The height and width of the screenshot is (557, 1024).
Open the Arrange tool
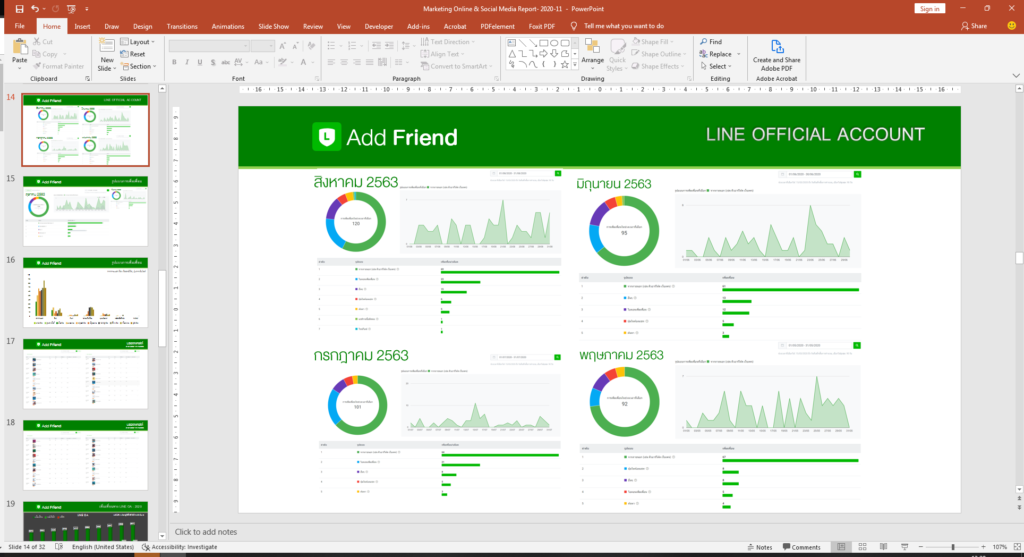point(592,54)
